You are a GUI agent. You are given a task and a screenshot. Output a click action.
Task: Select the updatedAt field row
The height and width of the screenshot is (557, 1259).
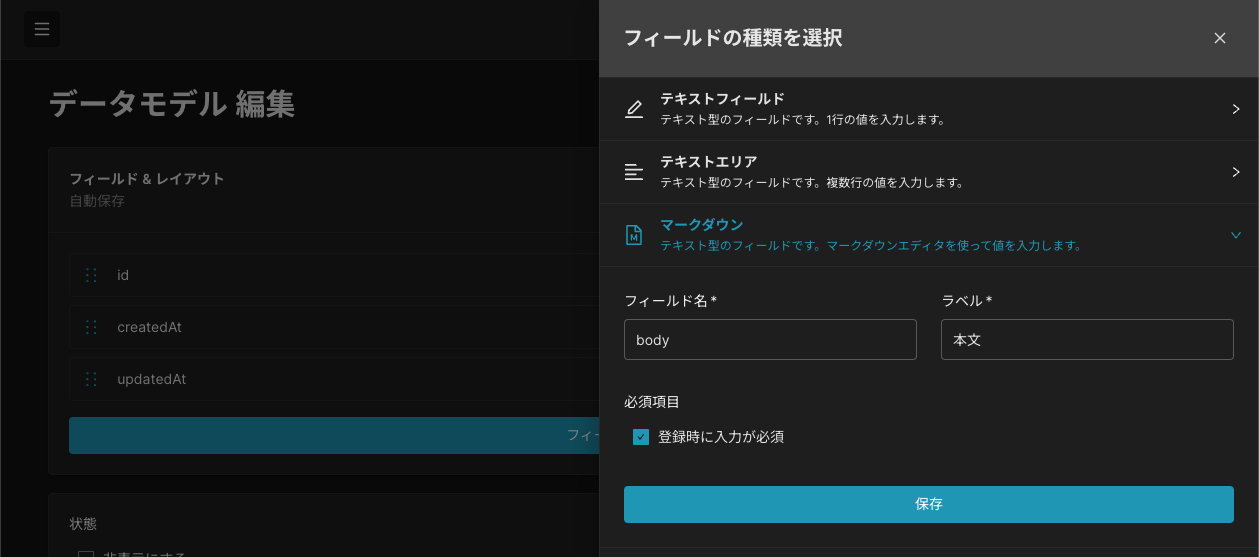click(x=334, y=379)
